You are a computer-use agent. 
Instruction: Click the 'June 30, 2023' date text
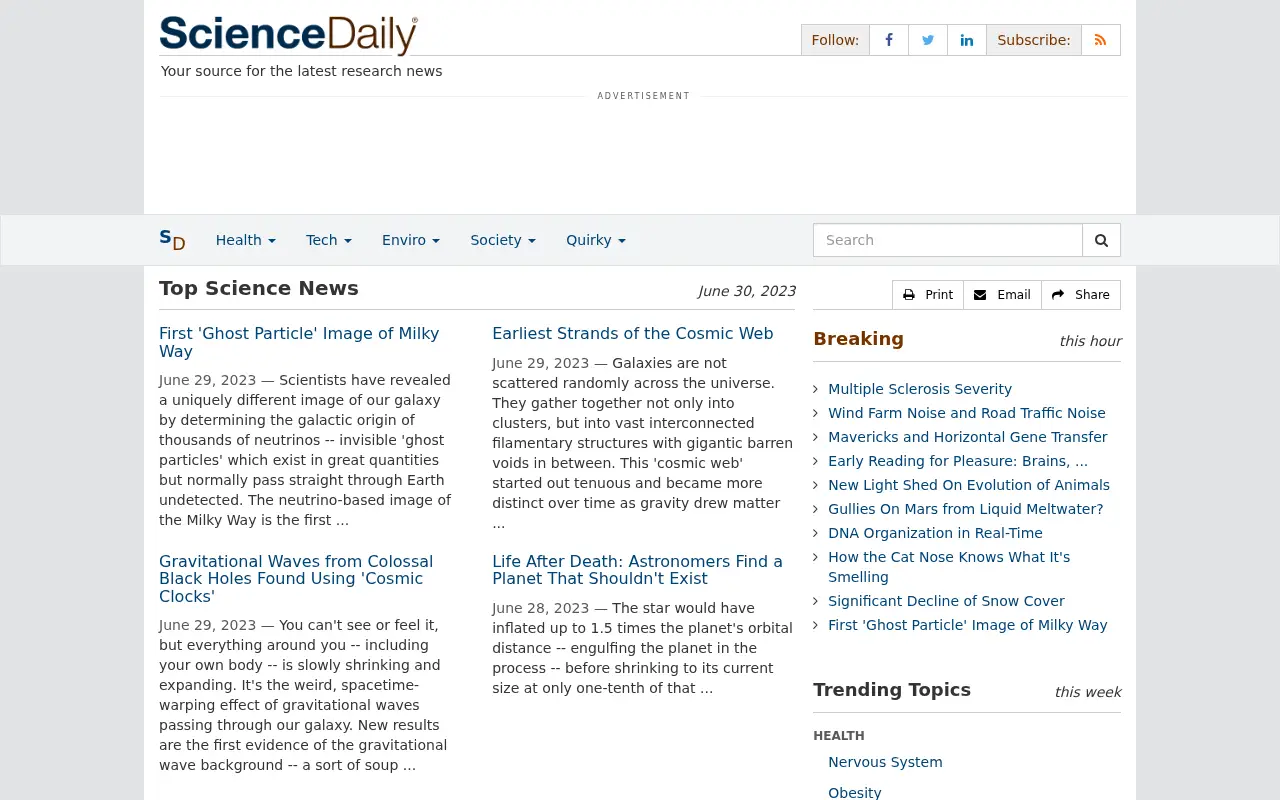pyautogui.click(x=747, y=291)
